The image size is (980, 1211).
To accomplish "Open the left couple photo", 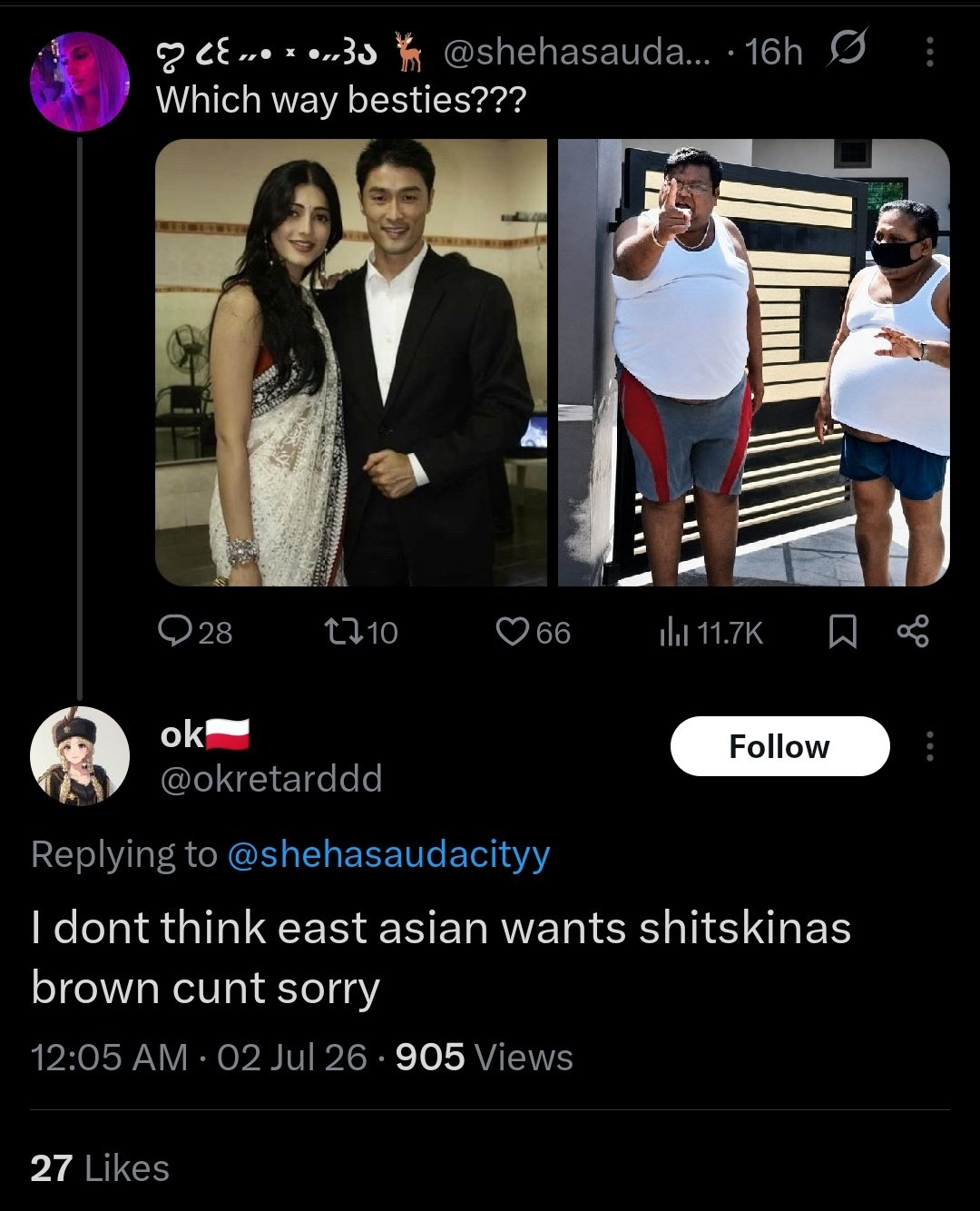I will 351,362.
